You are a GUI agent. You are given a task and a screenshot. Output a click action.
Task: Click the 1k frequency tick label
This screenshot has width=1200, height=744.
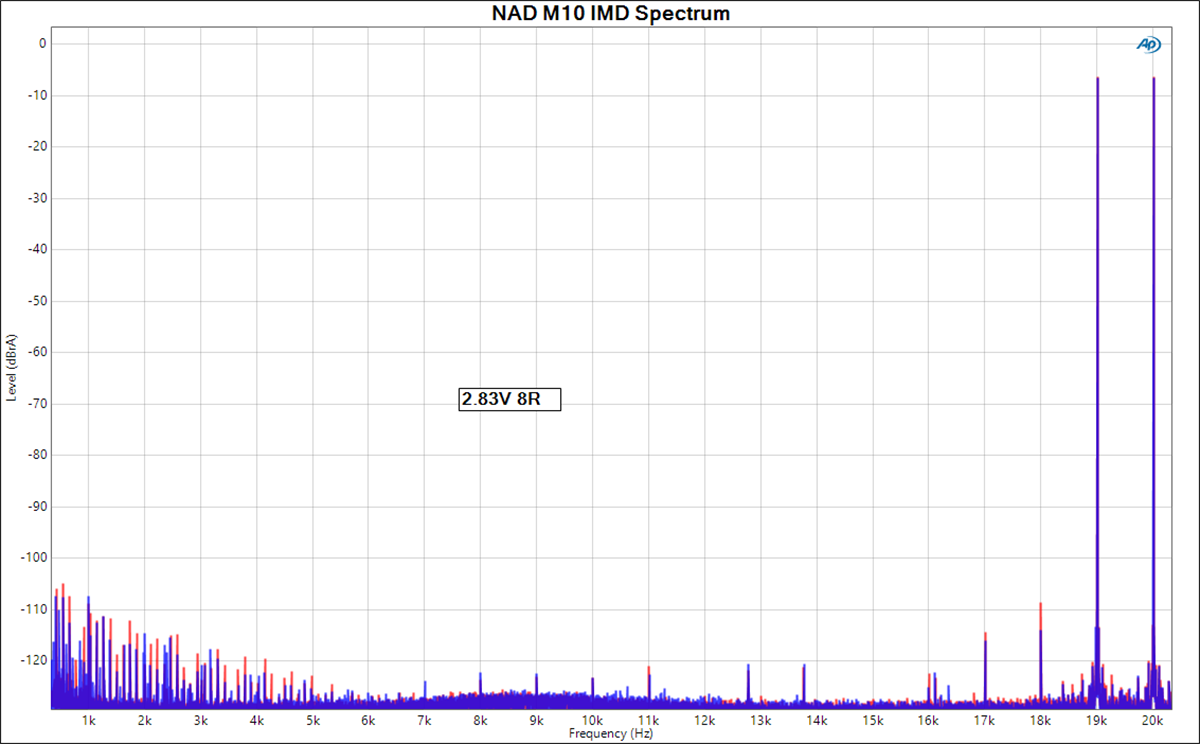coord(88,720)
